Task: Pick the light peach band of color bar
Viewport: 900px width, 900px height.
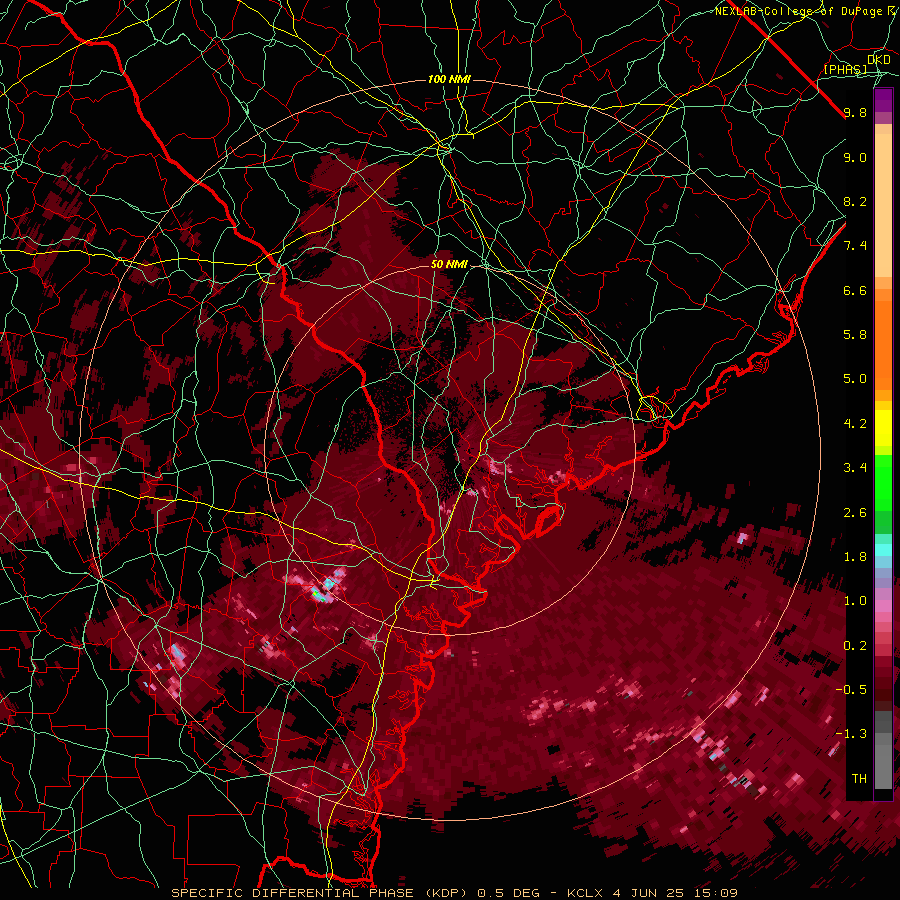Action: coord(883,205)
